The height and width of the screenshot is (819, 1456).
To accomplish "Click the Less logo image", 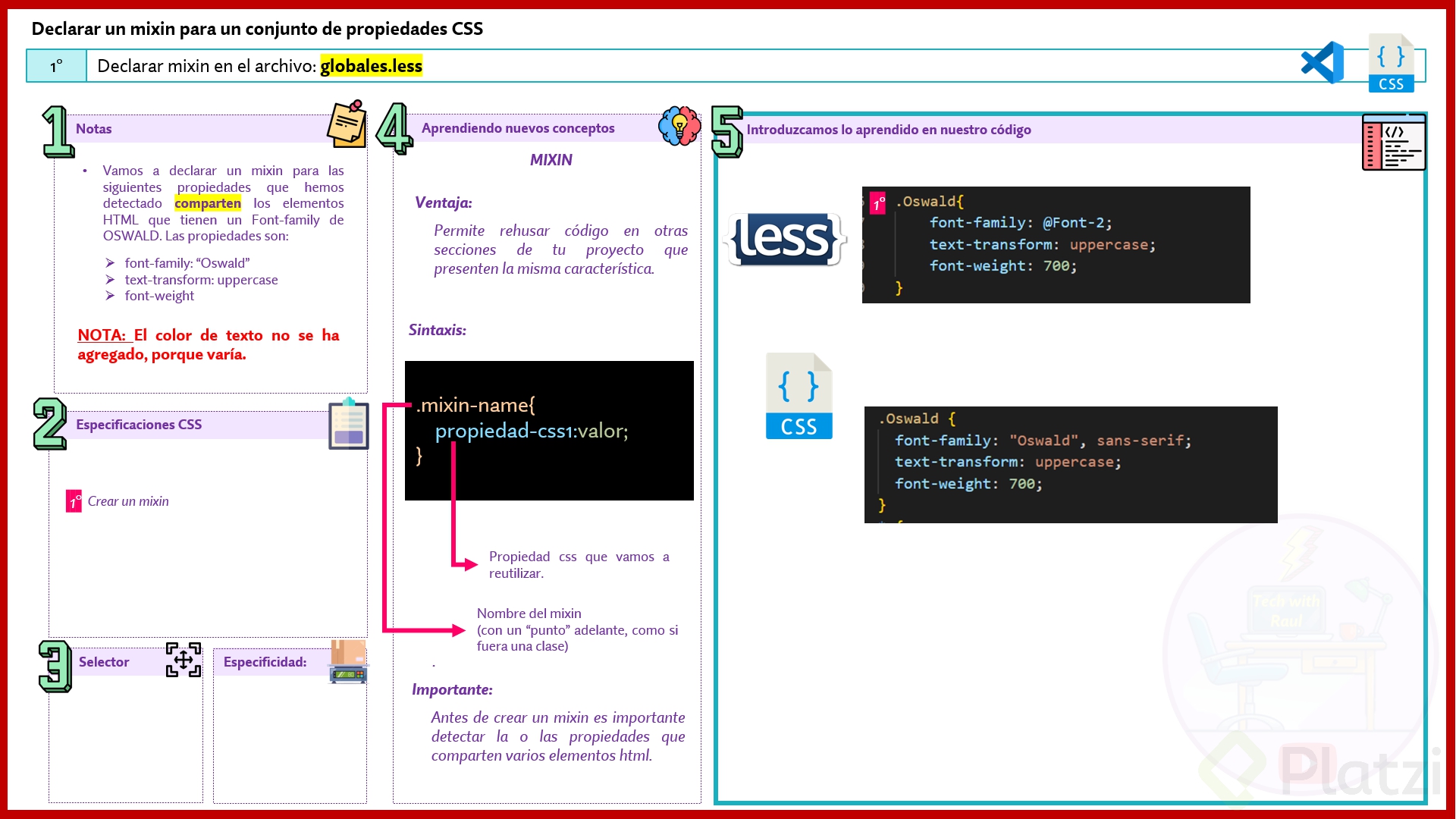I will (x=785, y=240).
